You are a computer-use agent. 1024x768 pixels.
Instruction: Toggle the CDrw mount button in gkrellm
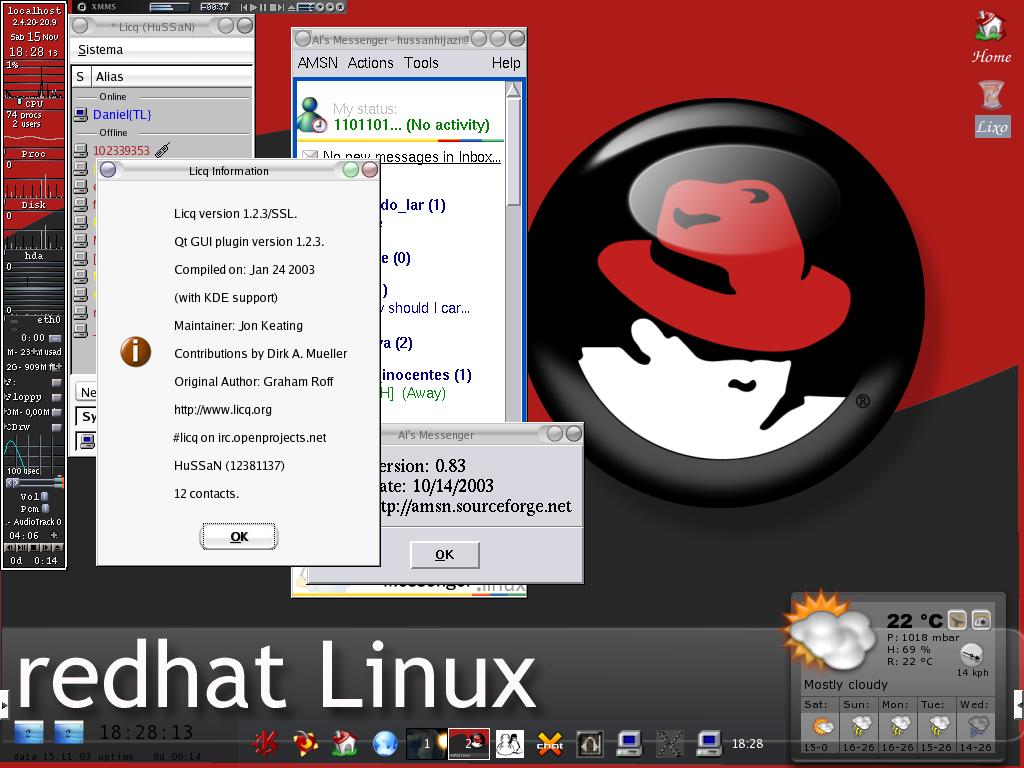click(x=56, y=428)
